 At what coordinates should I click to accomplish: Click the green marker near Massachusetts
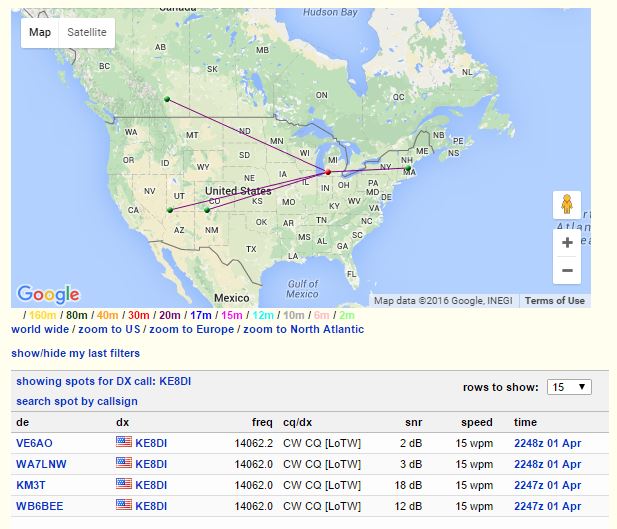click(408, 168)
